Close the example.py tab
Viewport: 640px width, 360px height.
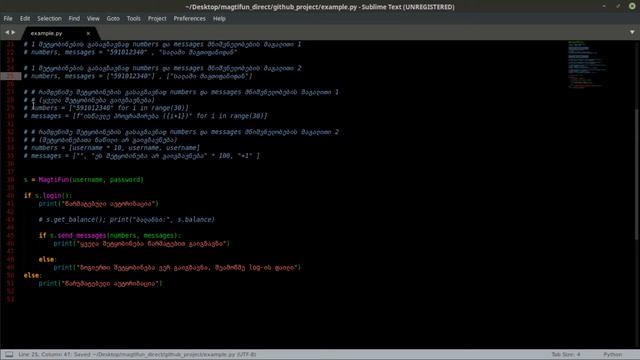pyautogui.click(x=88, y=33)
